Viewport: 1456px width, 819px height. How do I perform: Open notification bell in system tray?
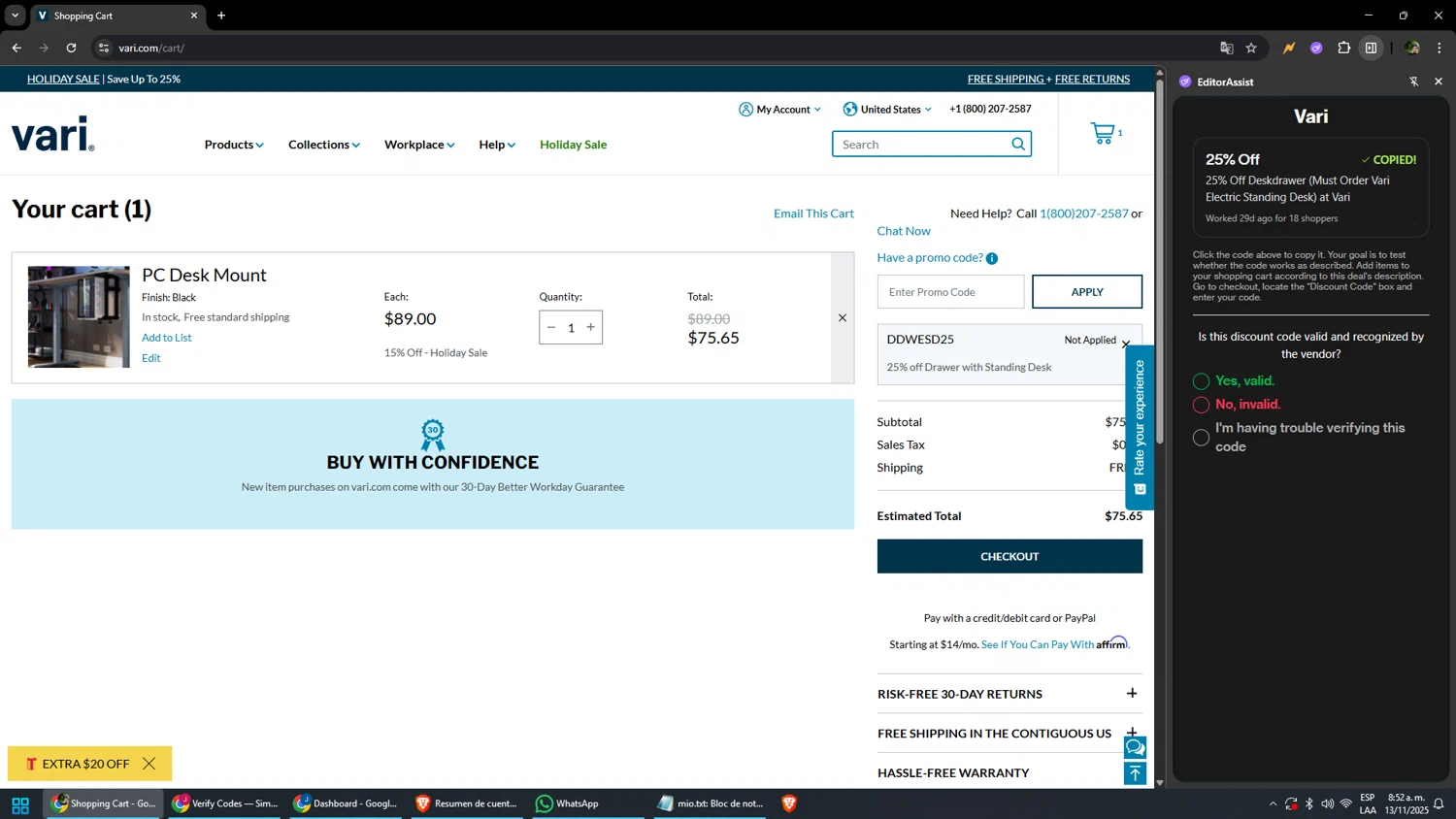point(1439,803)
